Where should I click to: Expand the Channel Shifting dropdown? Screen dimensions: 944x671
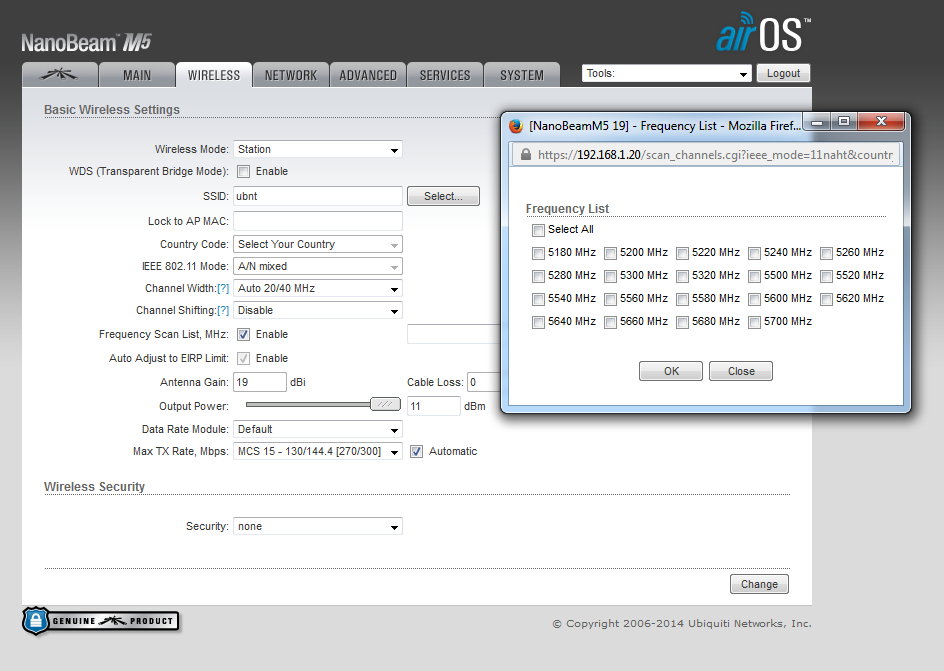pos(318,310)
